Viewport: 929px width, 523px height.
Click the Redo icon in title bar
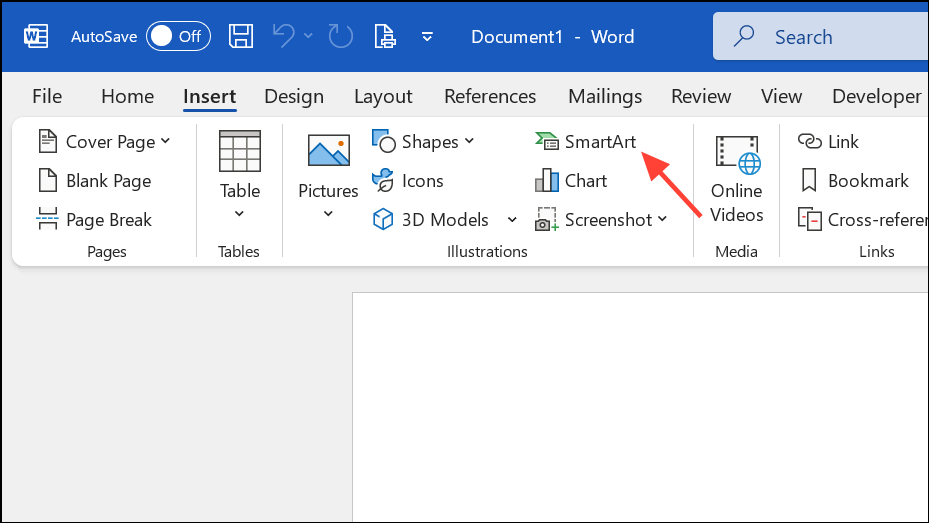(341, 37)
